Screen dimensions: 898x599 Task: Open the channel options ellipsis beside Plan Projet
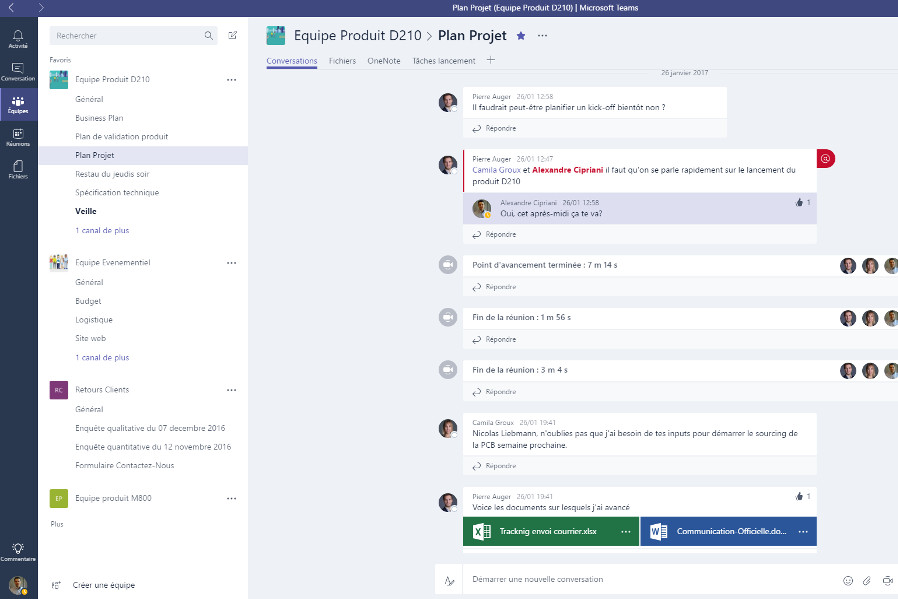pyautogui.click(x=542, y=36)
